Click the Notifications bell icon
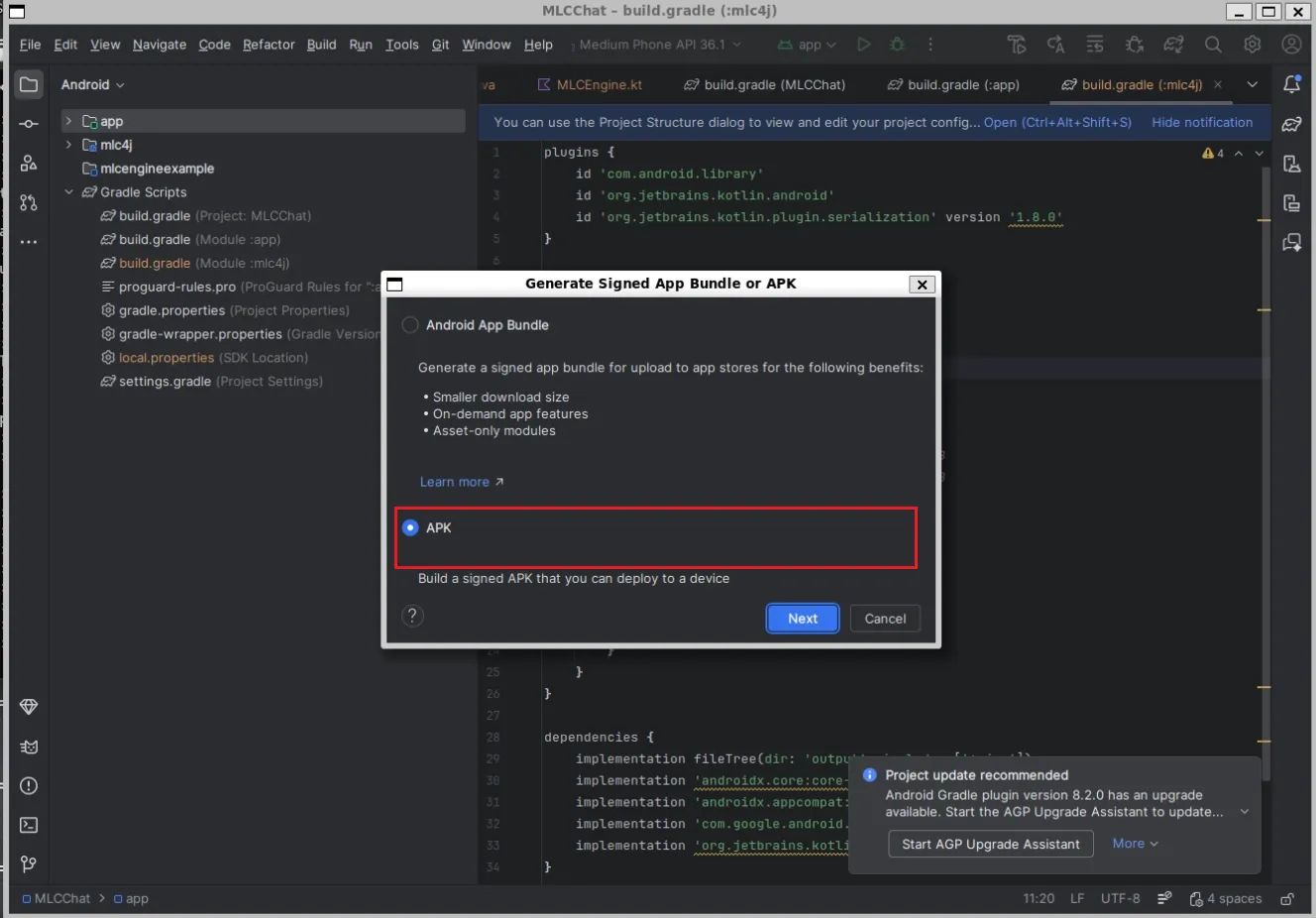Screen dimensions: 1316x918 coord(1291,84)
